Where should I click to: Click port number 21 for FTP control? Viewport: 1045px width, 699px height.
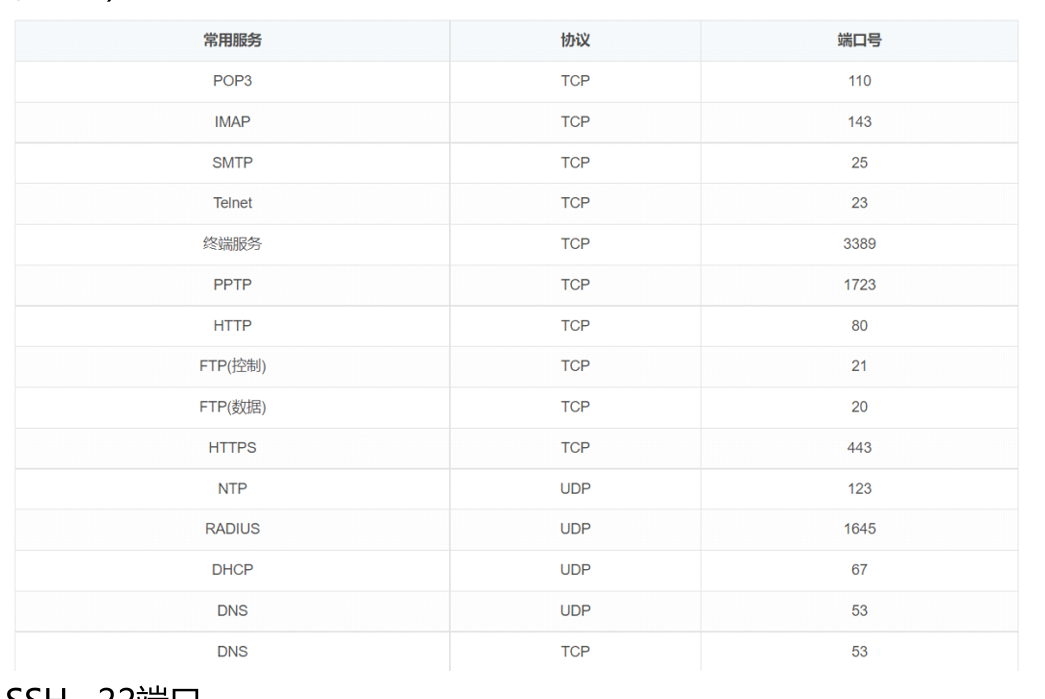[x=859, y=366]
